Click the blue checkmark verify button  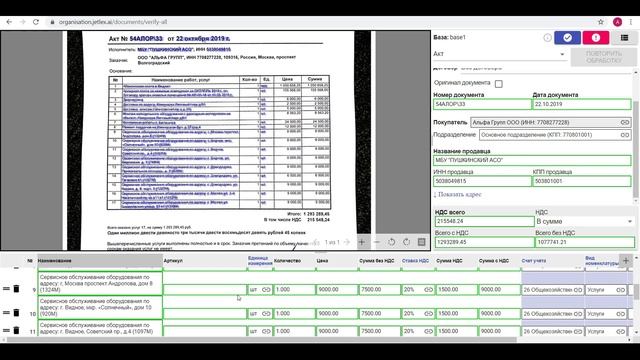567,38
